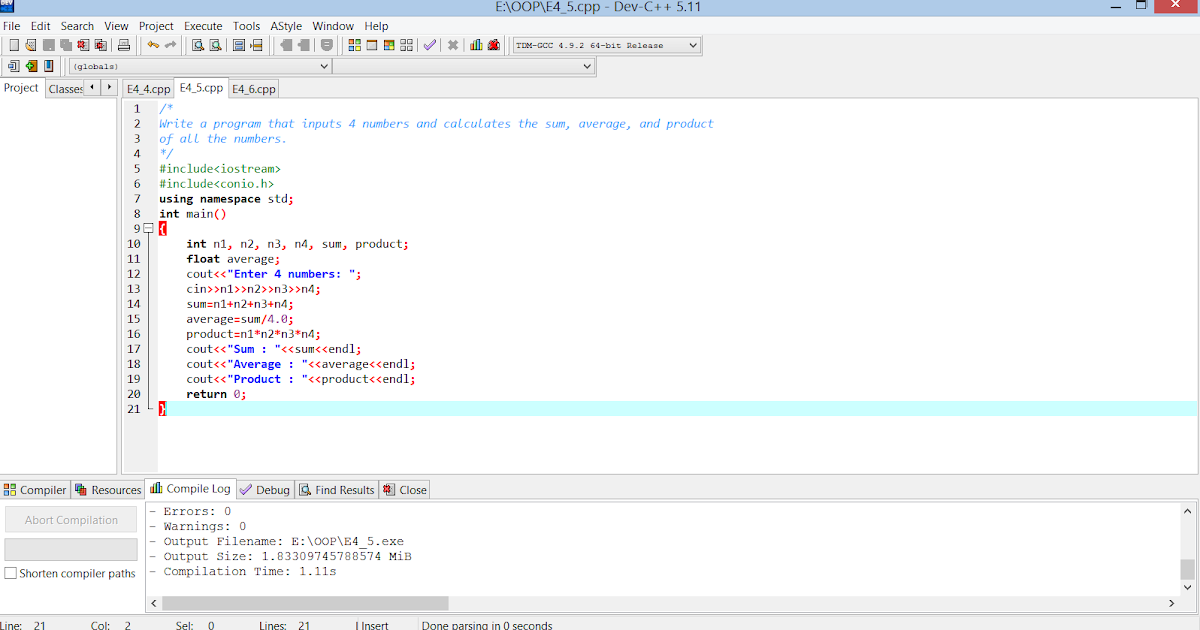
Task: Click the 'return 0;' code line
Action: tap(216, 394)
